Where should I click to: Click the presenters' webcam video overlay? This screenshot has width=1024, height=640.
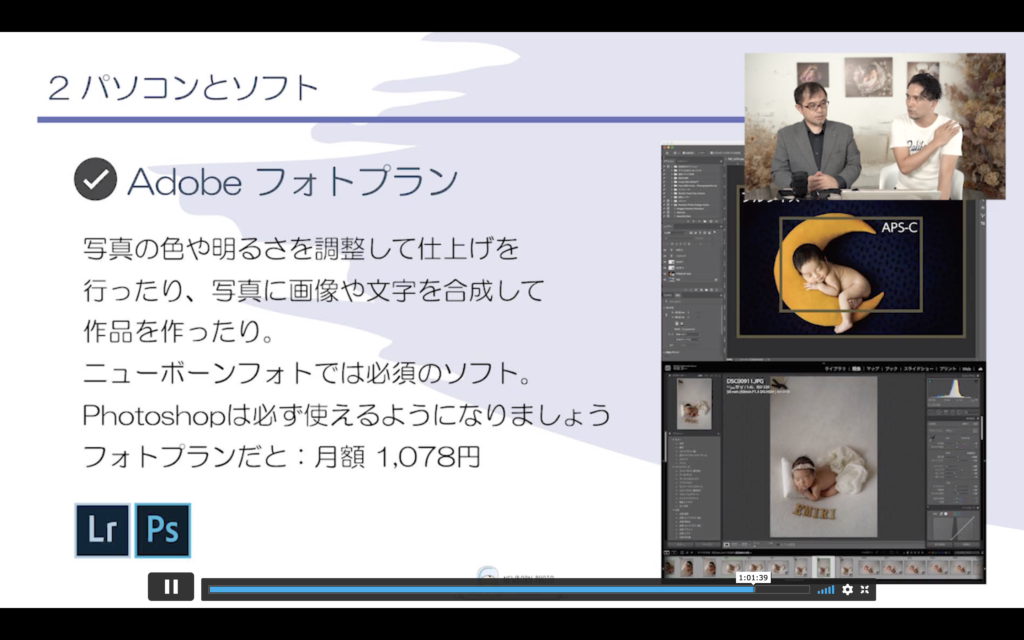tap(874, 126)
